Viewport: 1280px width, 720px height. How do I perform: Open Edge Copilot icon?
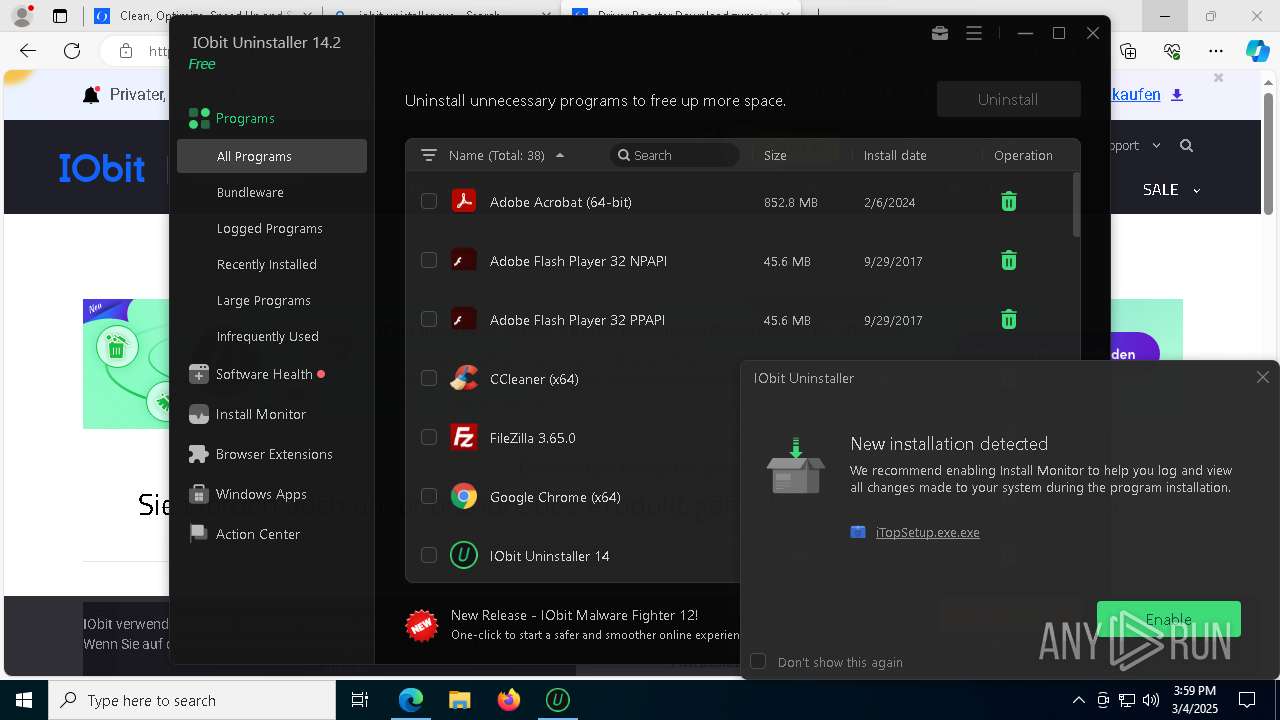coord(1257,51)
